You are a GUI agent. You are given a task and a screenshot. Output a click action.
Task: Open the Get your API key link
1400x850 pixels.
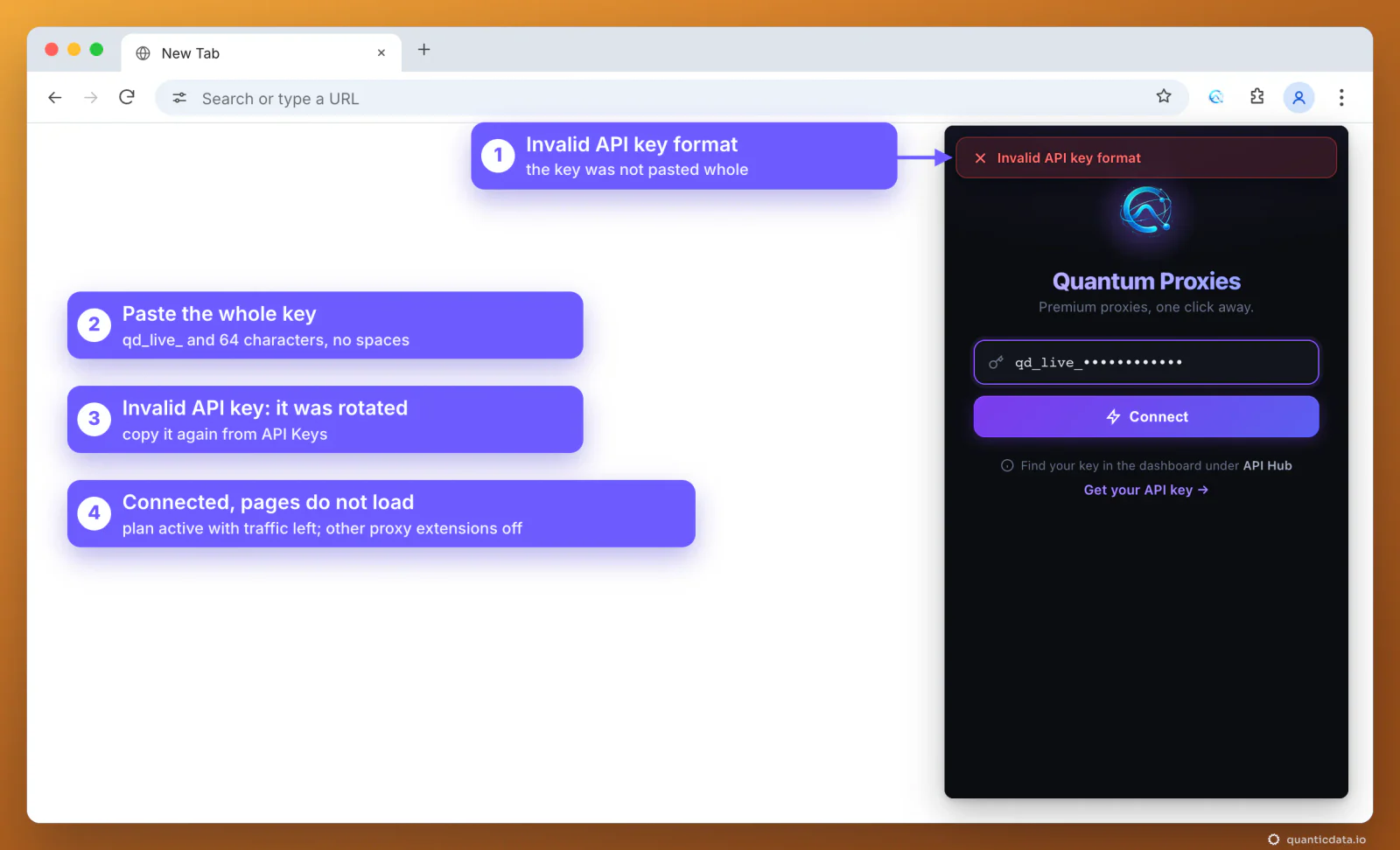pyautogui.click(x=1146, y=491)
